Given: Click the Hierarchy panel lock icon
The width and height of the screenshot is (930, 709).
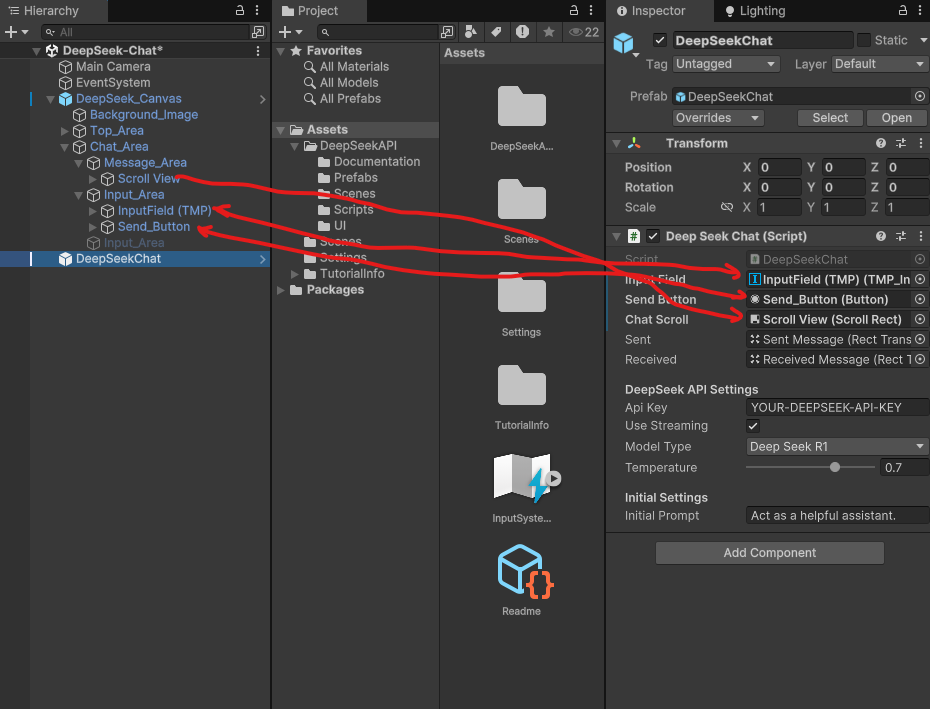Looking at the screenshot, I should [x=240, y=10].
